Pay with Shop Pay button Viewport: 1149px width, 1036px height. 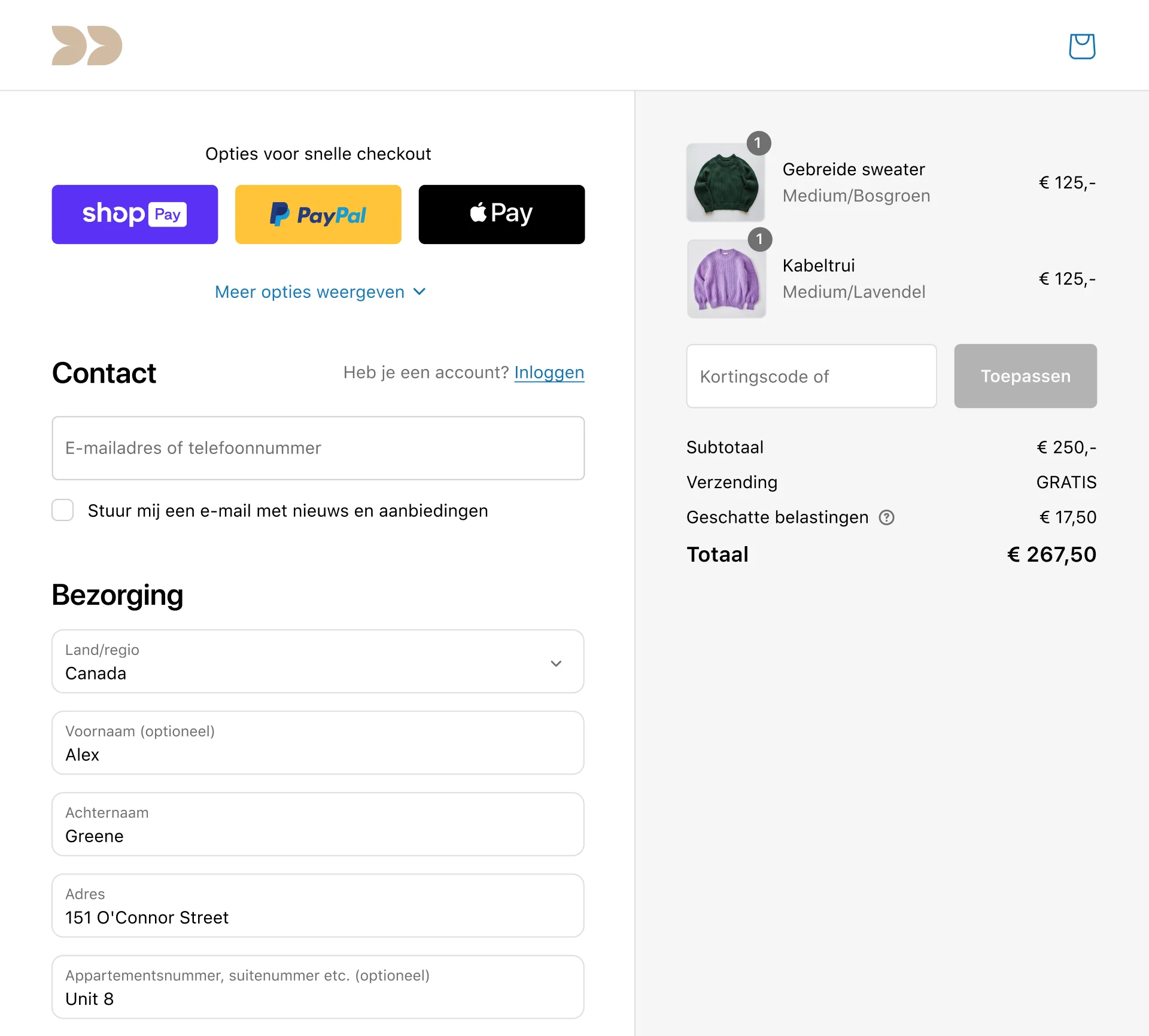coord(135,214)
